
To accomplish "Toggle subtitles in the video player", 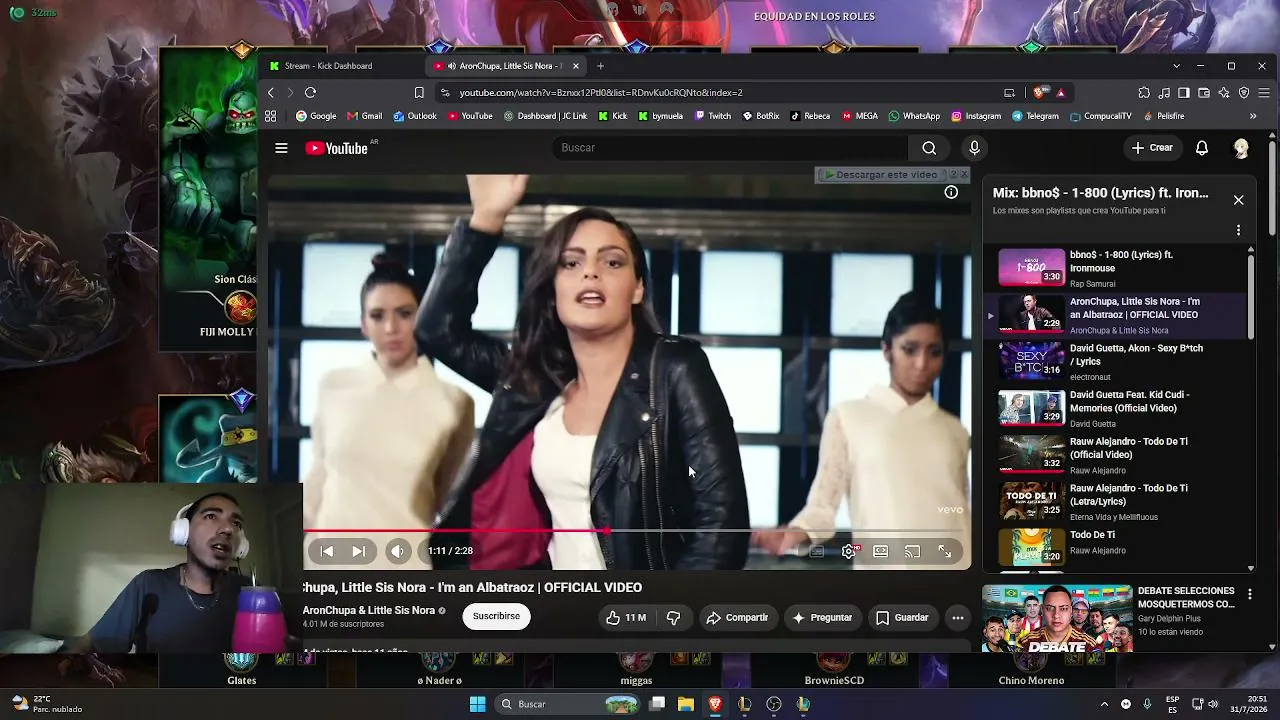I will point(817,551).
